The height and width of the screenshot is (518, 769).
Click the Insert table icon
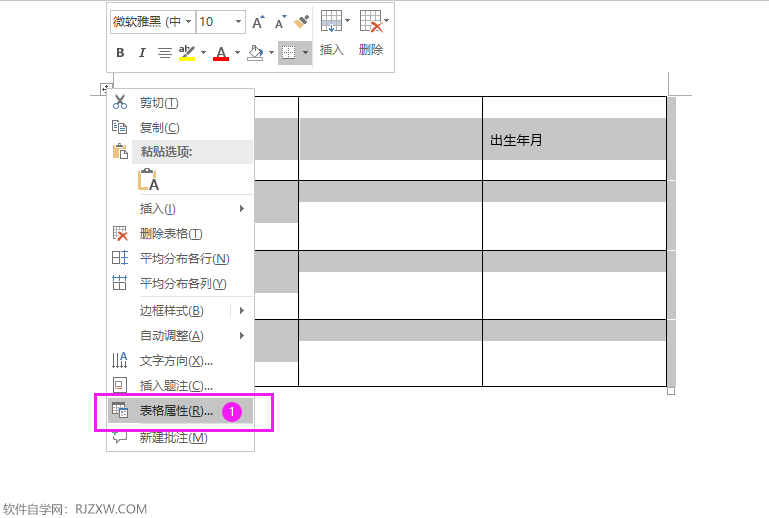[x=331, y=22]
